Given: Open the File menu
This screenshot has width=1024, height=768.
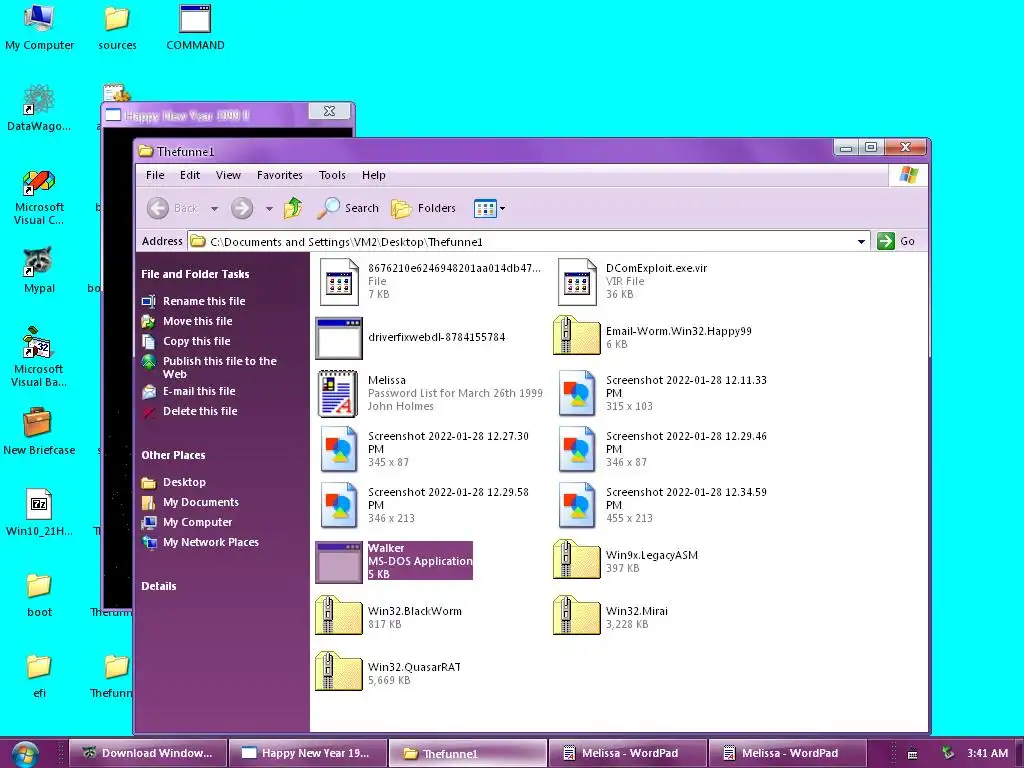Looking at the screenshot, I should pos(155,175).
